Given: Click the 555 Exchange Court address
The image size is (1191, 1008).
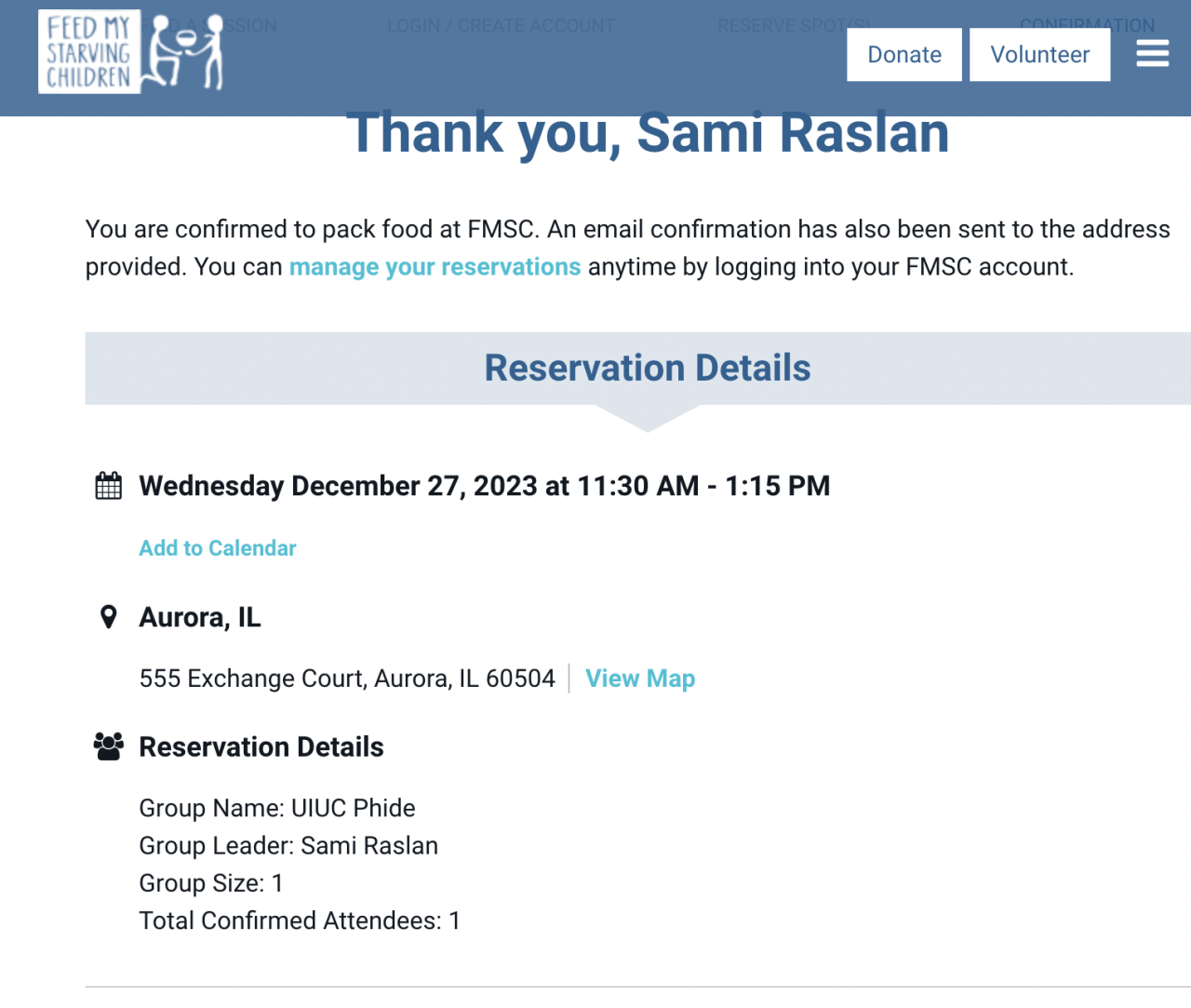Looking at the screenshot, I should pos(347,679).
